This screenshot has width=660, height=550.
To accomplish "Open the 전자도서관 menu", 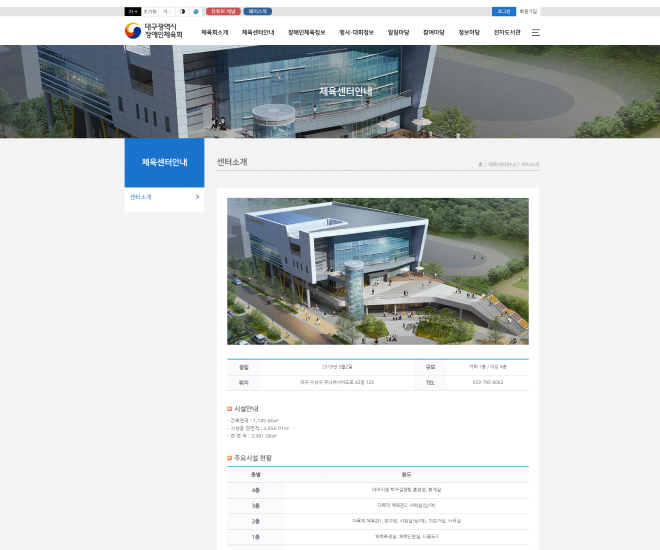I will tap(507, 32).
